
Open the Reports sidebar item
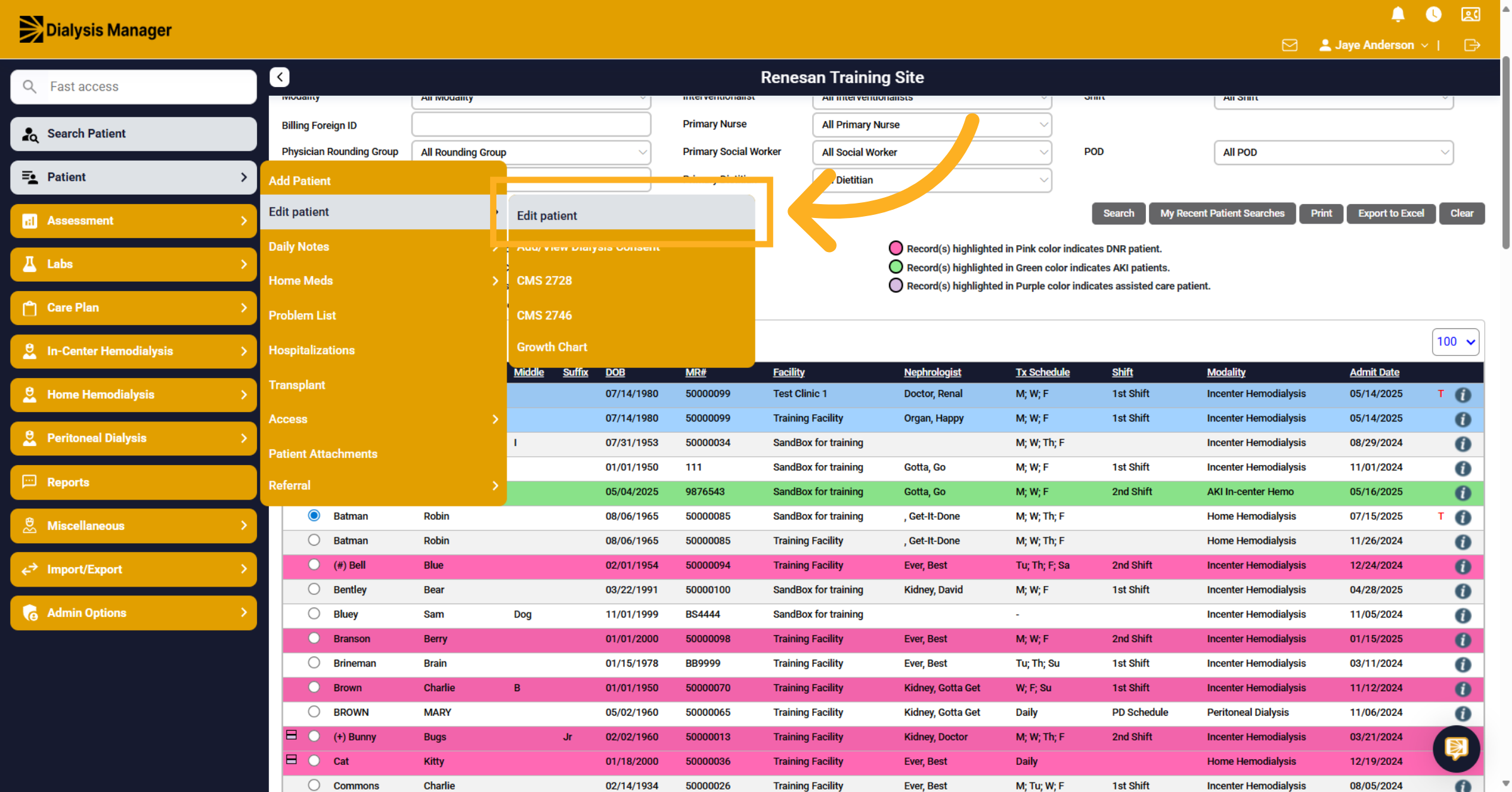134,482
